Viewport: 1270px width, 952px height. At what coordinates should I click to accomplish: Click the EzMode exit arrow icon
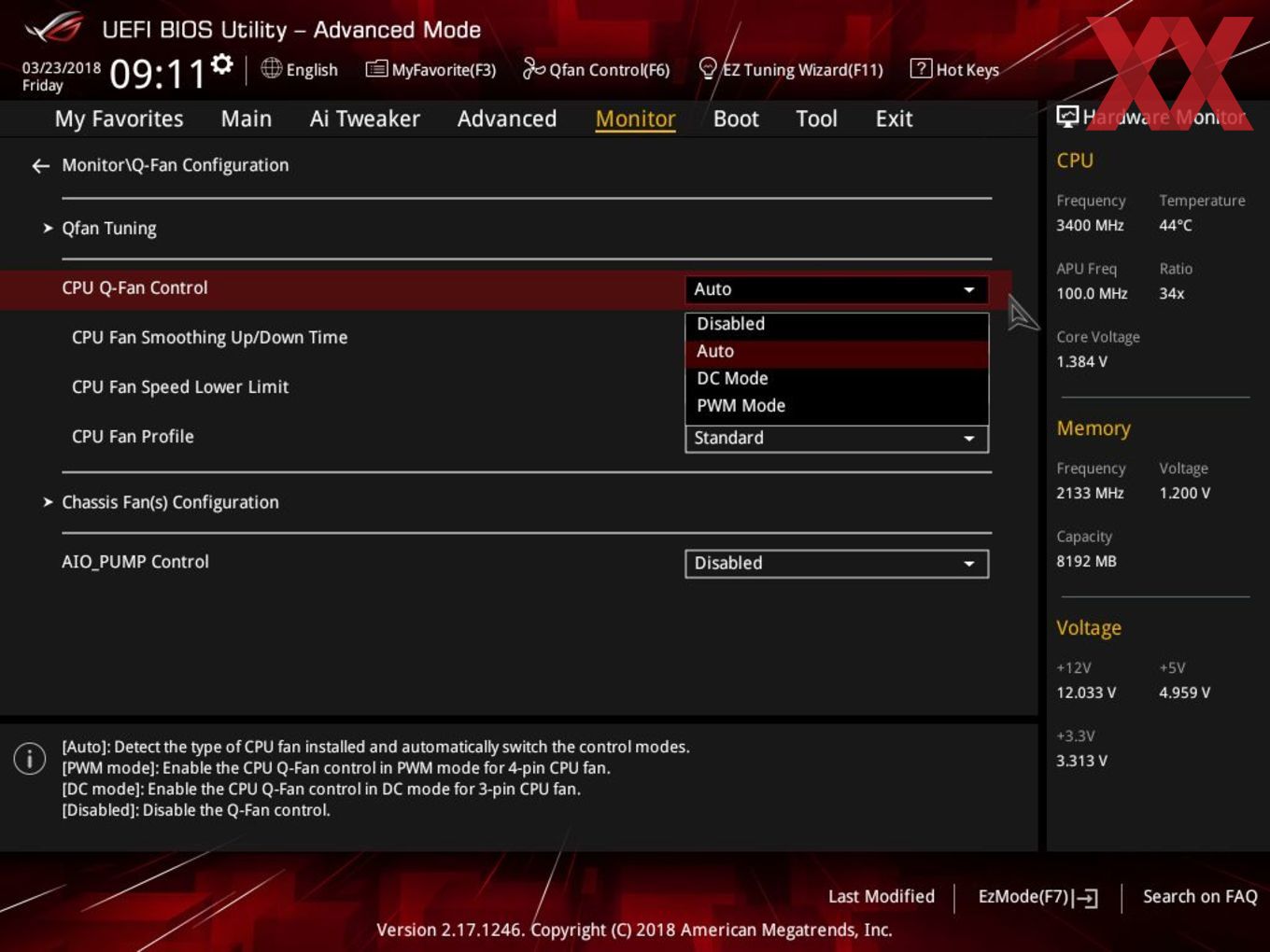coord(1085,898)
